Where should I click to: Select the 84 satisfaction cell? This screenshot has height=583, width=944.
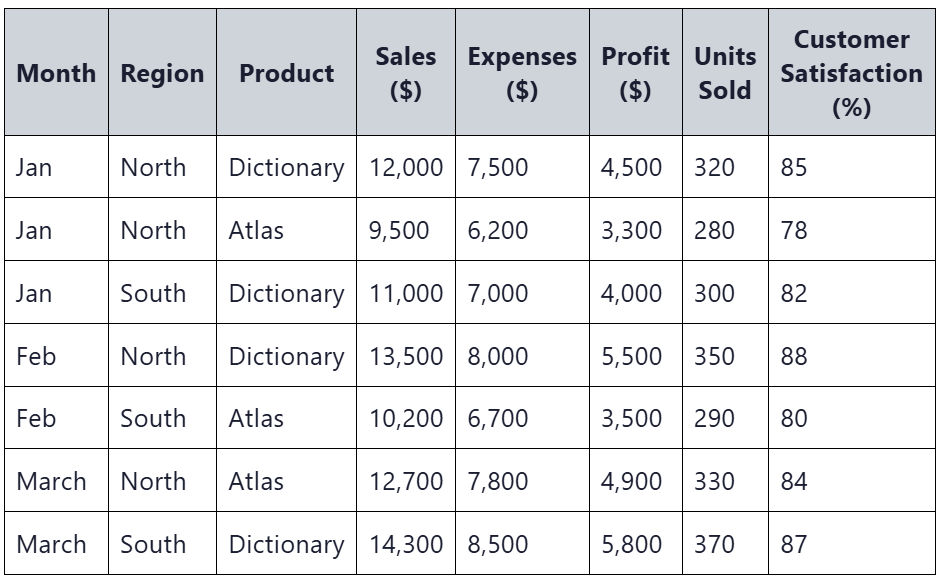pos(852,481)
